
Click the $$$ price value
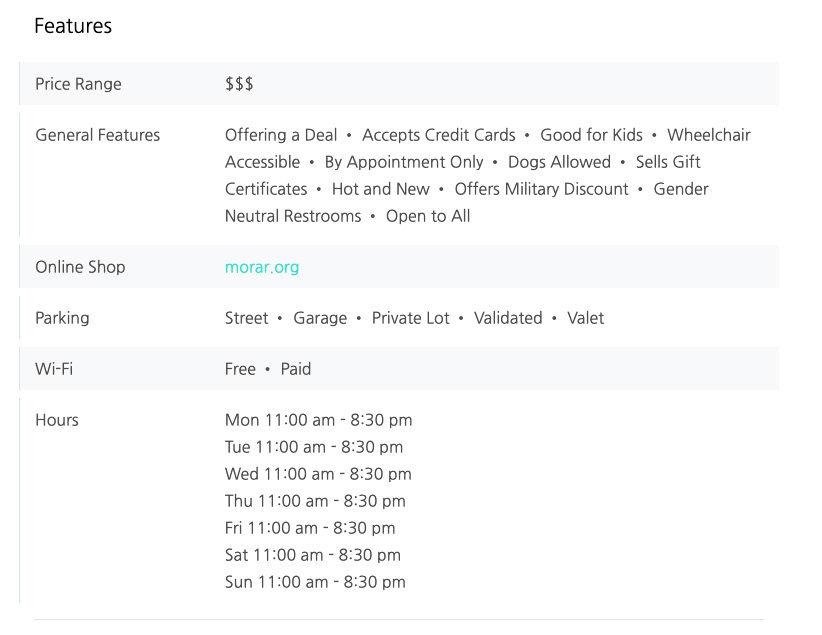click(239, 84)
